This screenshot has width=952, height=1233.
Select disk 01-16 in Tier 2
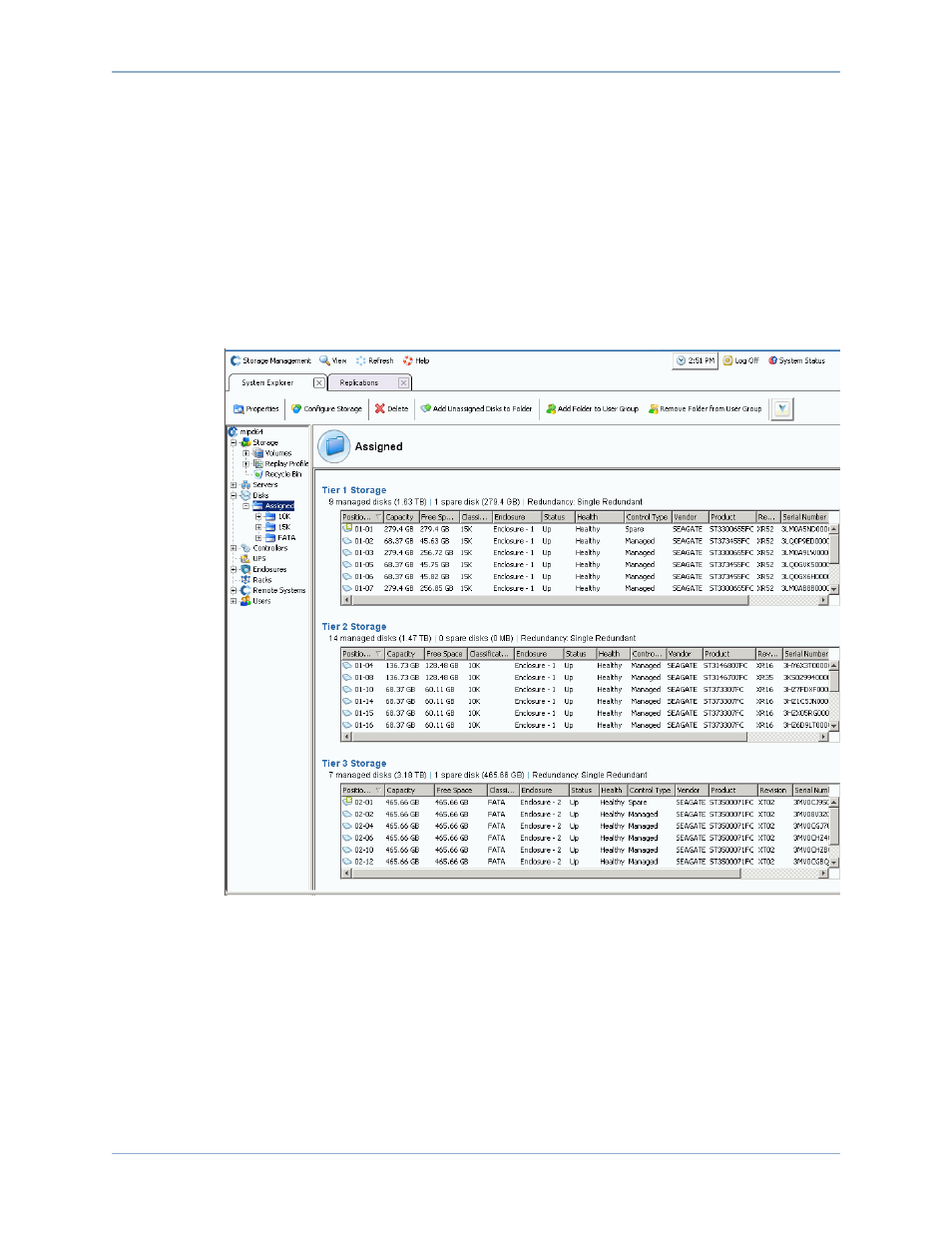click(x=585, y=726)
